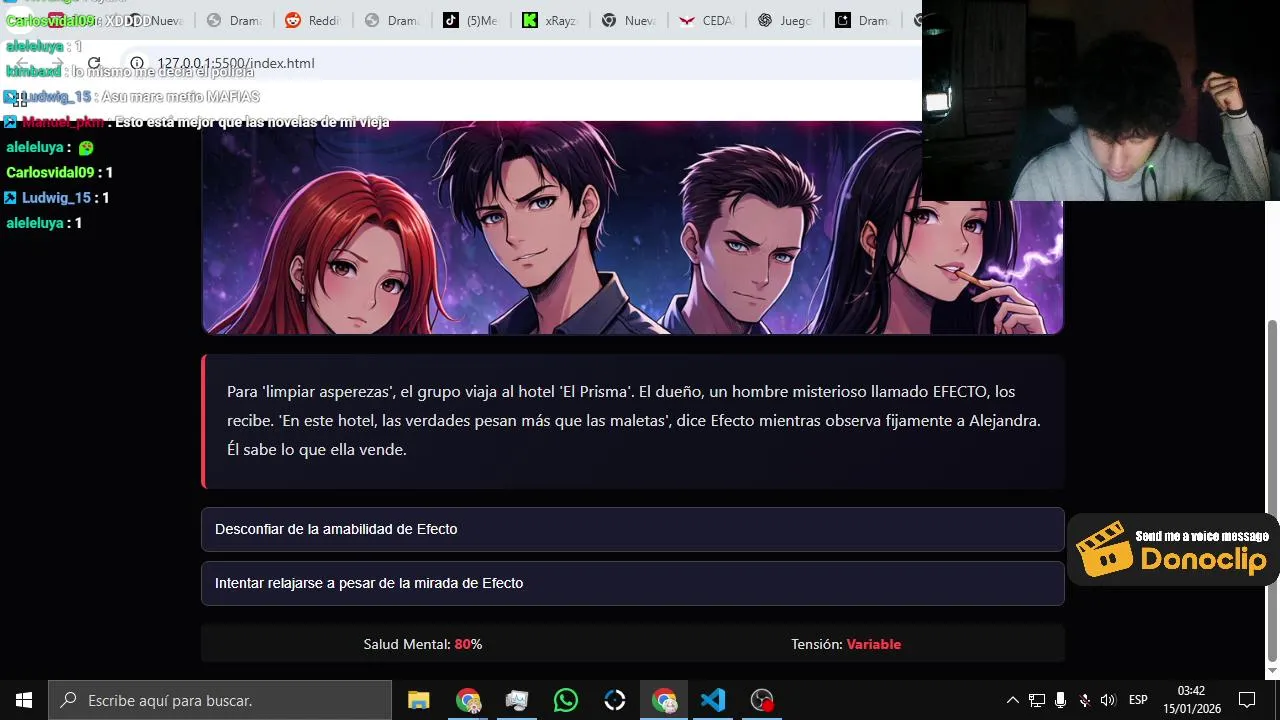Click the chat message from Manuel_pkm
Screen dimensions: 1280x720
tap(196, 122)
